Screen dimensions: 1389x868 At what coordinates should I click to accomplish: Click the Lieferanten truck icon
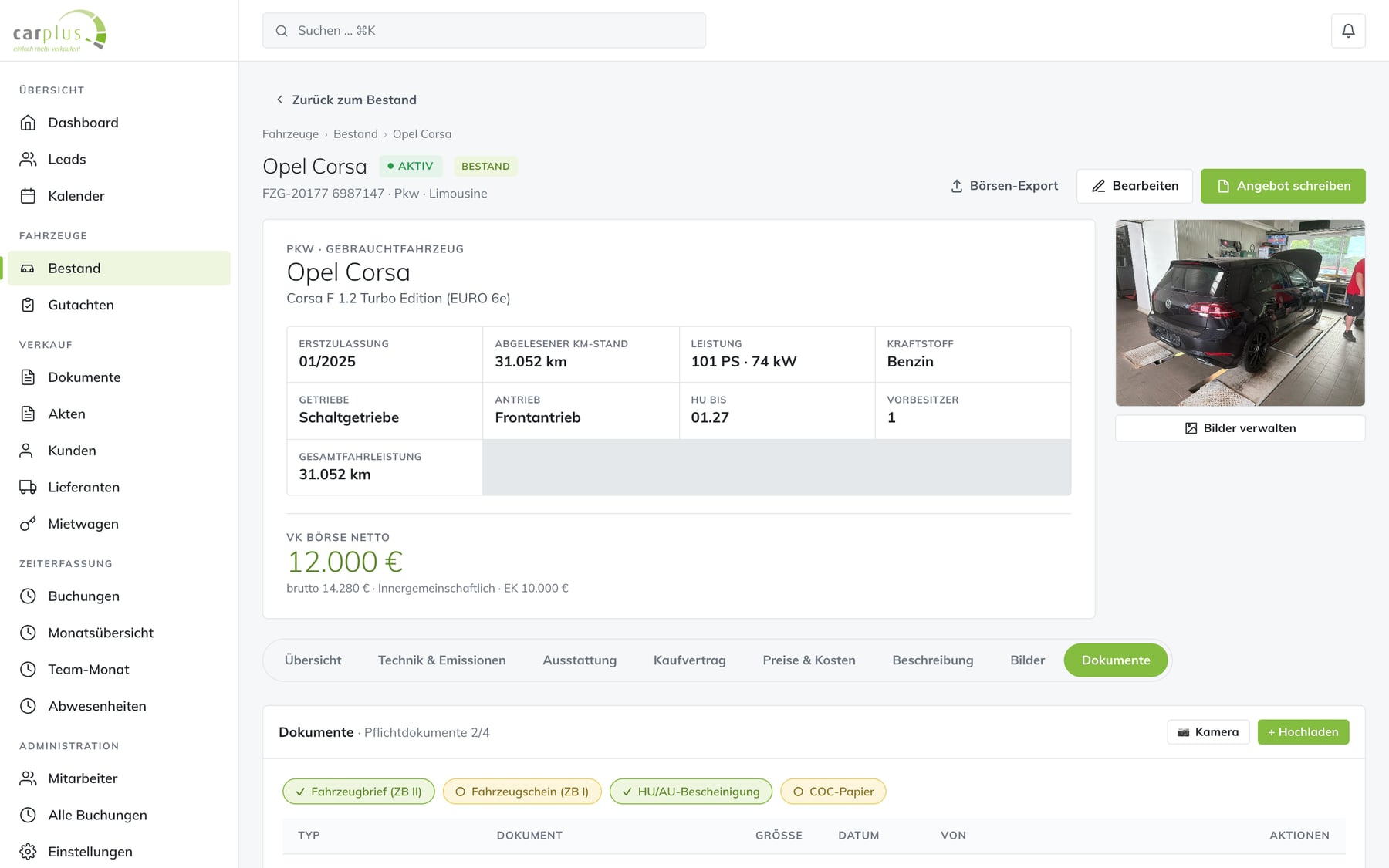click(28, 487)
